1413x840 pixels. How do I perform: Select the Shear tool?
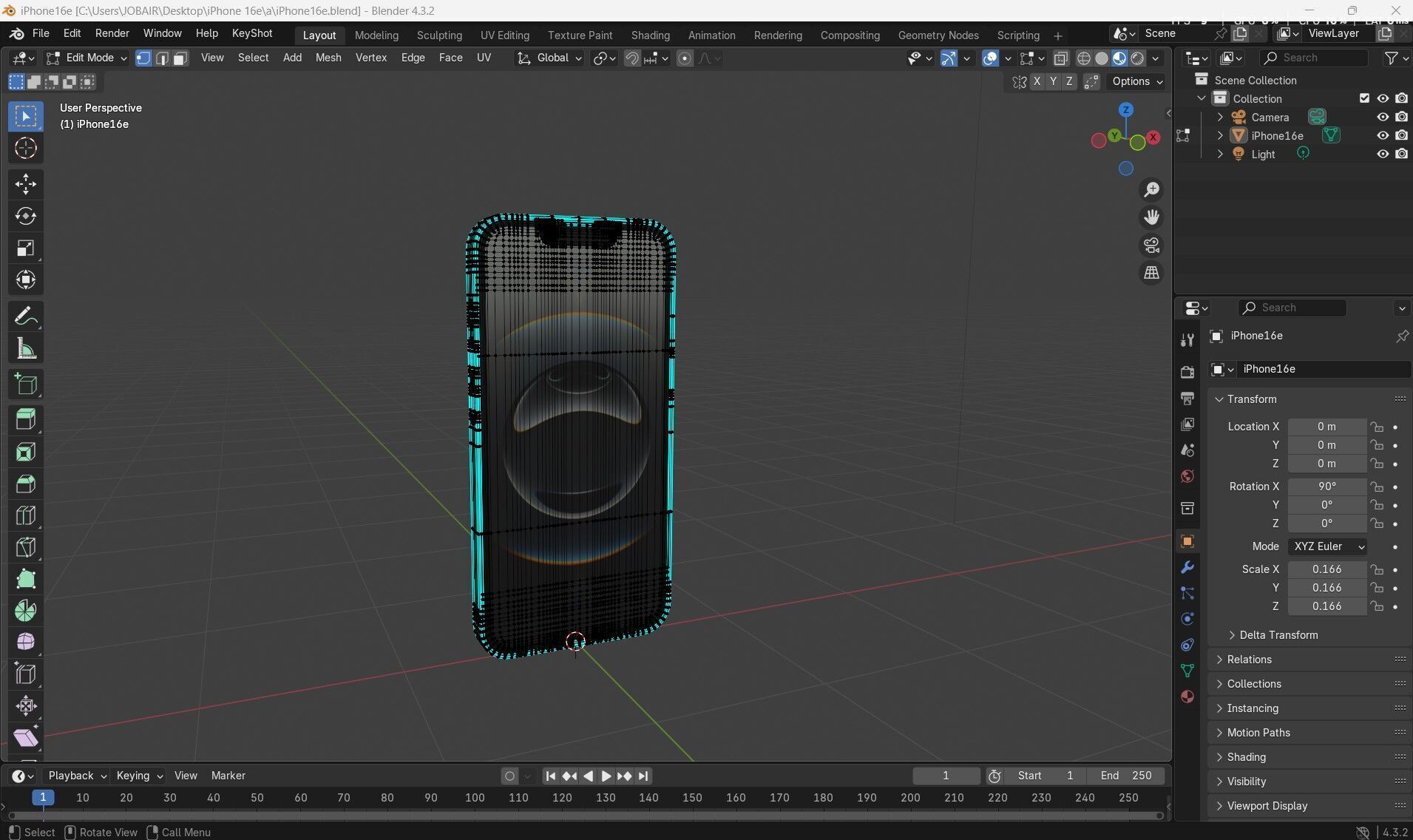click(26, 737)
